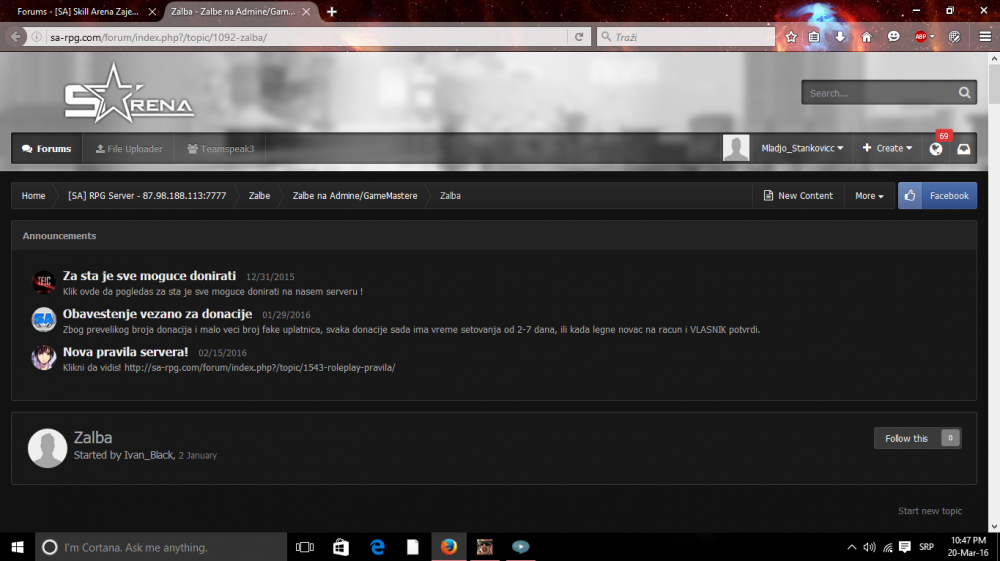Expand the Mladjo_Stankovicc user dropdown

pyautogui.click(x=802, y=148)
